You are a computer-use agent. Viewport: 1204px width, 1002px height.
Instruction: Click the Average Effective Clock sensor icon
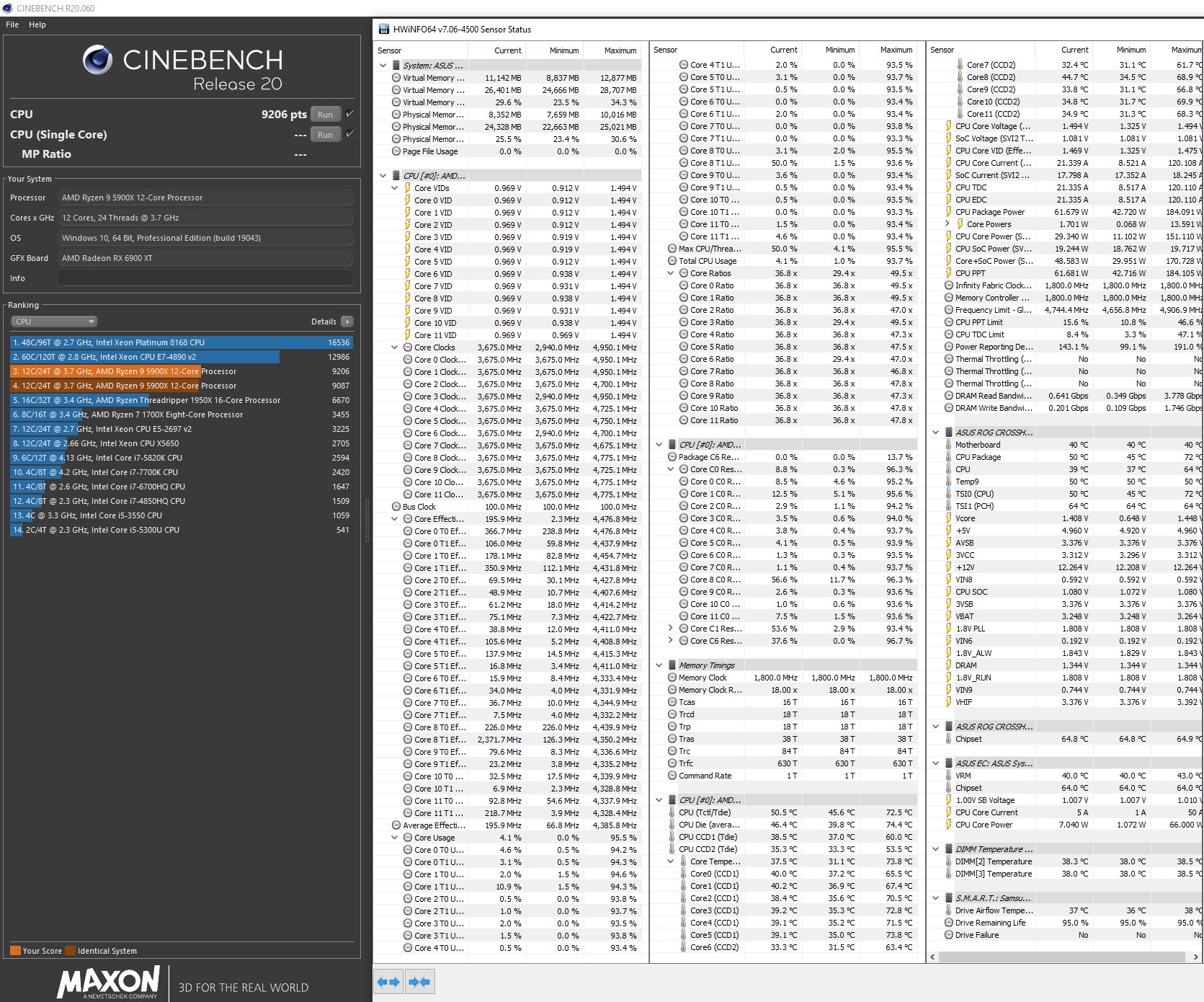(396, 825)
